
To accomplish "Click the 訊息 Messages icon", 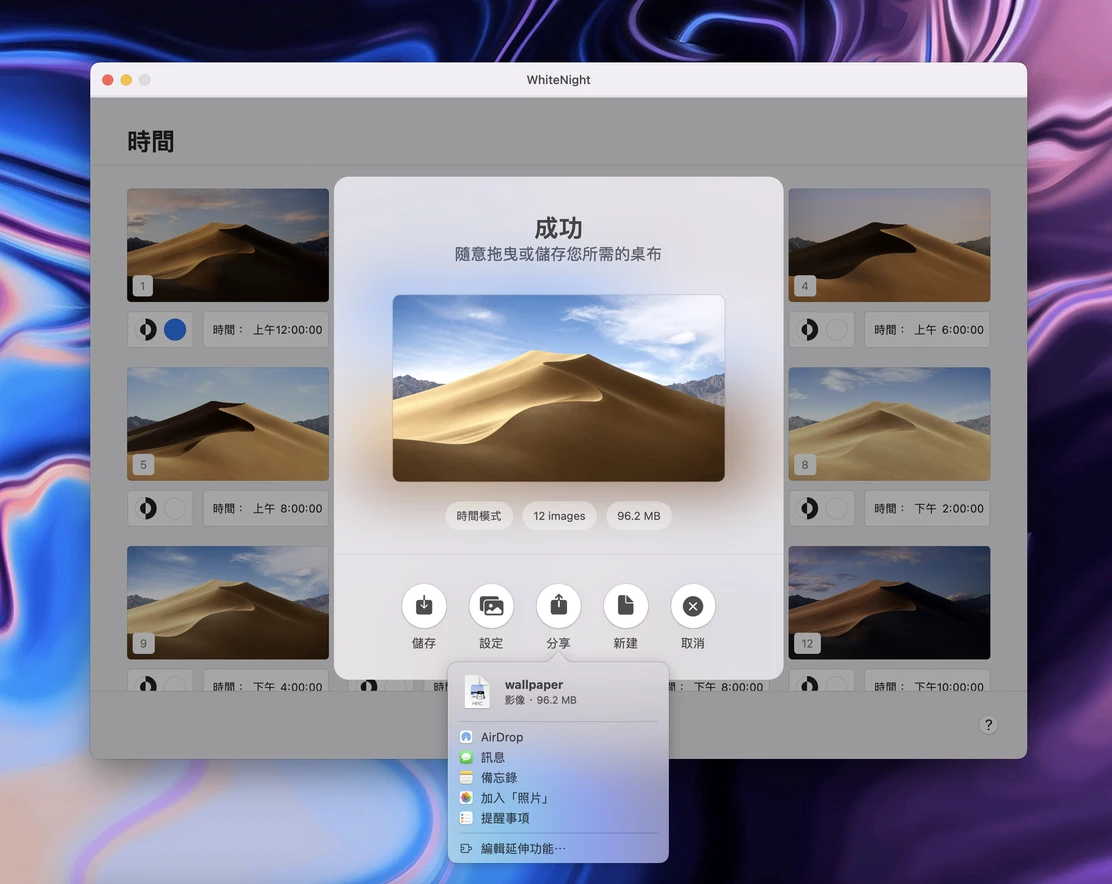I will (466, 757).
